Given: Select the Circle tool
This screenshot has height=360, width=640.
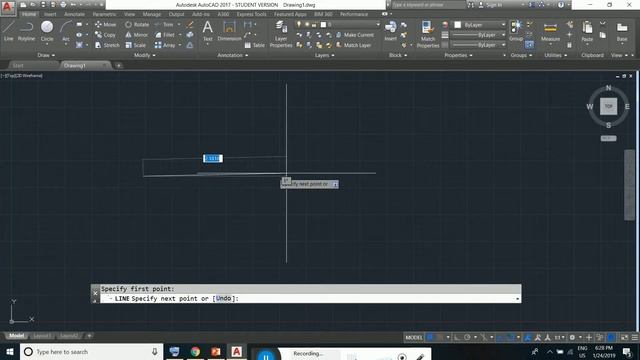Looking at the screenshot, I should point(47,31).
